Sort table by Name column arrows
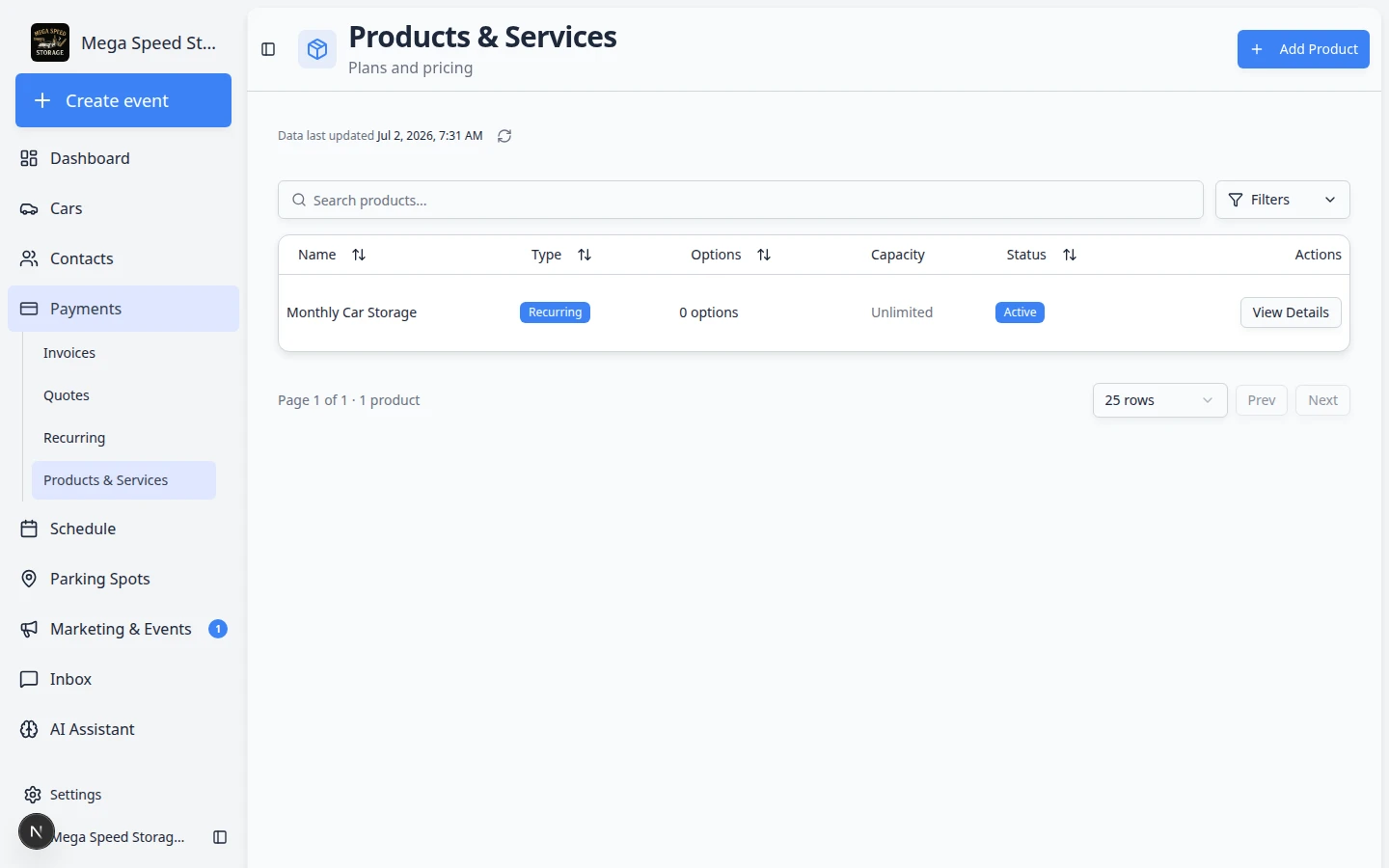This screenshot has height=868, width=1389. tap(359, 255)
